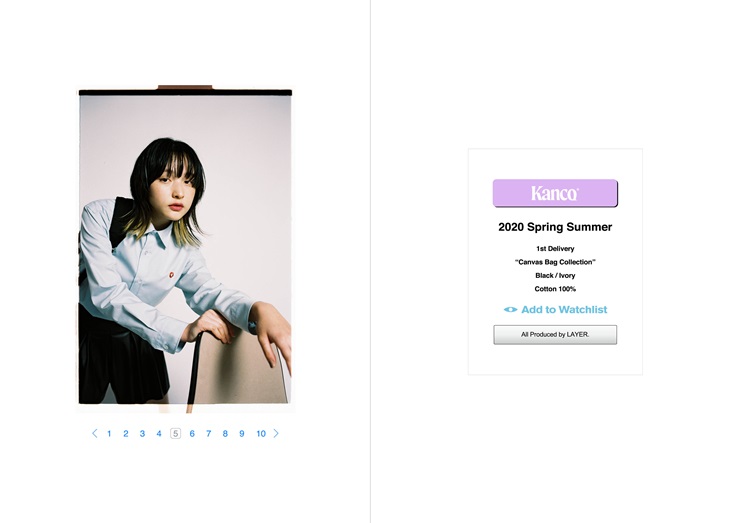
Task: Select the current page 5 indicator
Action: click(x=176, y=433)
